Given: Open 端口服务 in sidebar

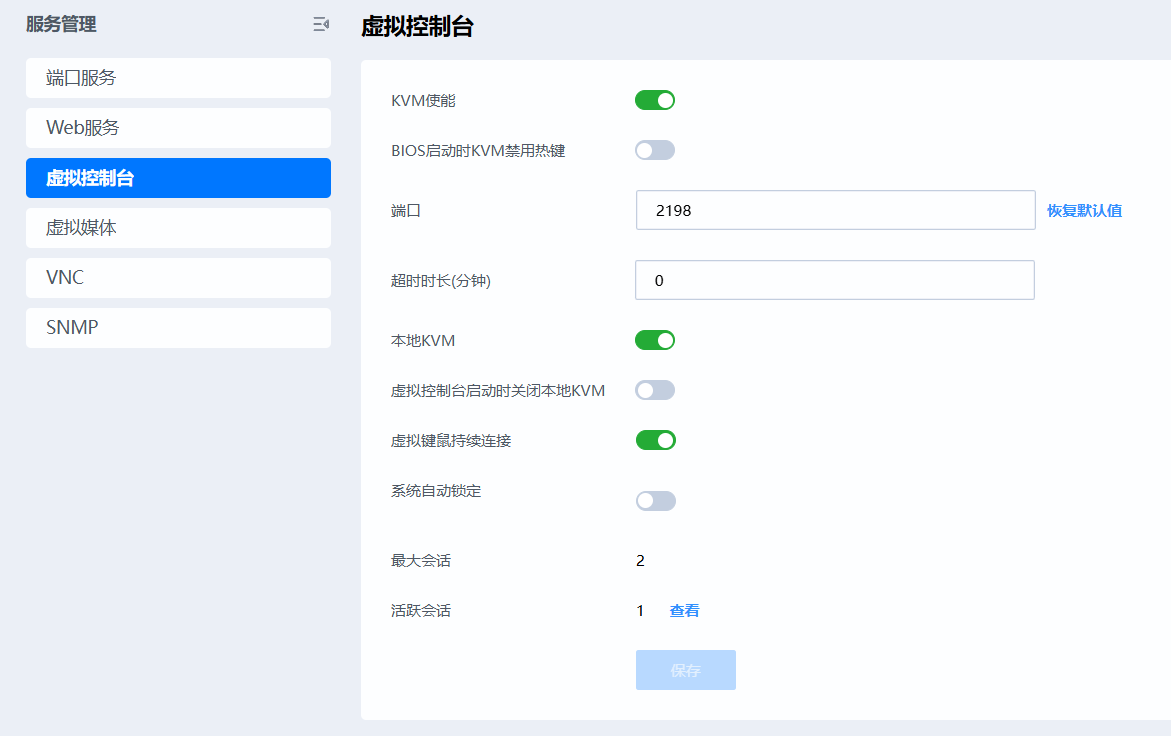Looking at the screenshot, I should pos(178,78).
